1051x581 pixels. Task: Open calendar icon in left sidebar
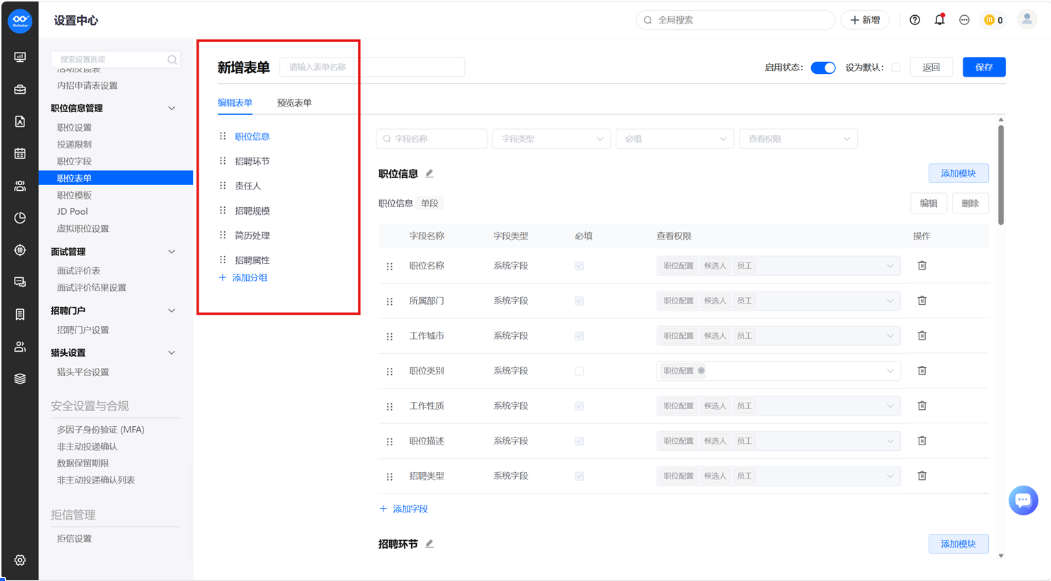20,153
